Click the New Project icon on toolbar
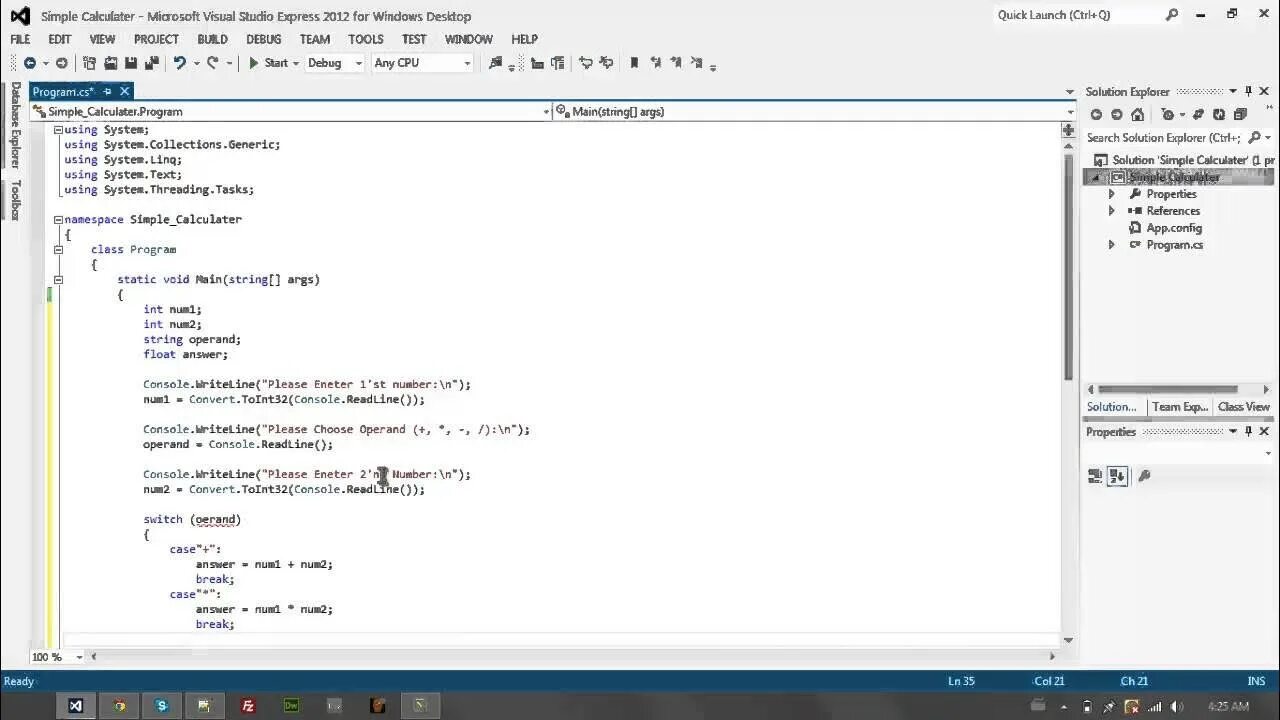The width and height of the screenshot is (1280, 720). pyautogui.click(x=89, y=63)
